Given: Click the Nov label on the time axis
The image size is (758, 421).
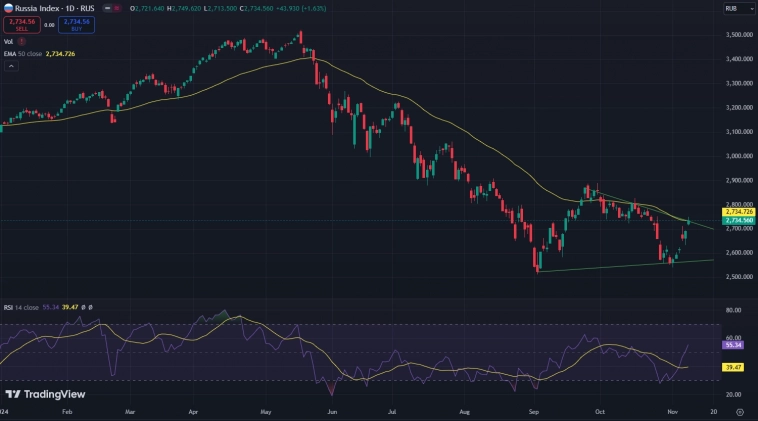Looking at the screenshot, I should 672,412.
